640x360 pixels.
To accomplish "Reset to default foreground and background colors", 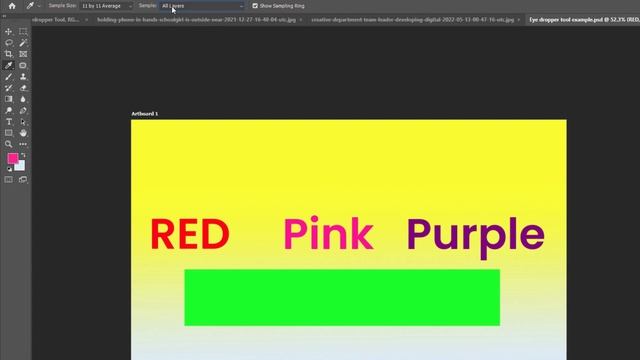I will pos(9,169).
